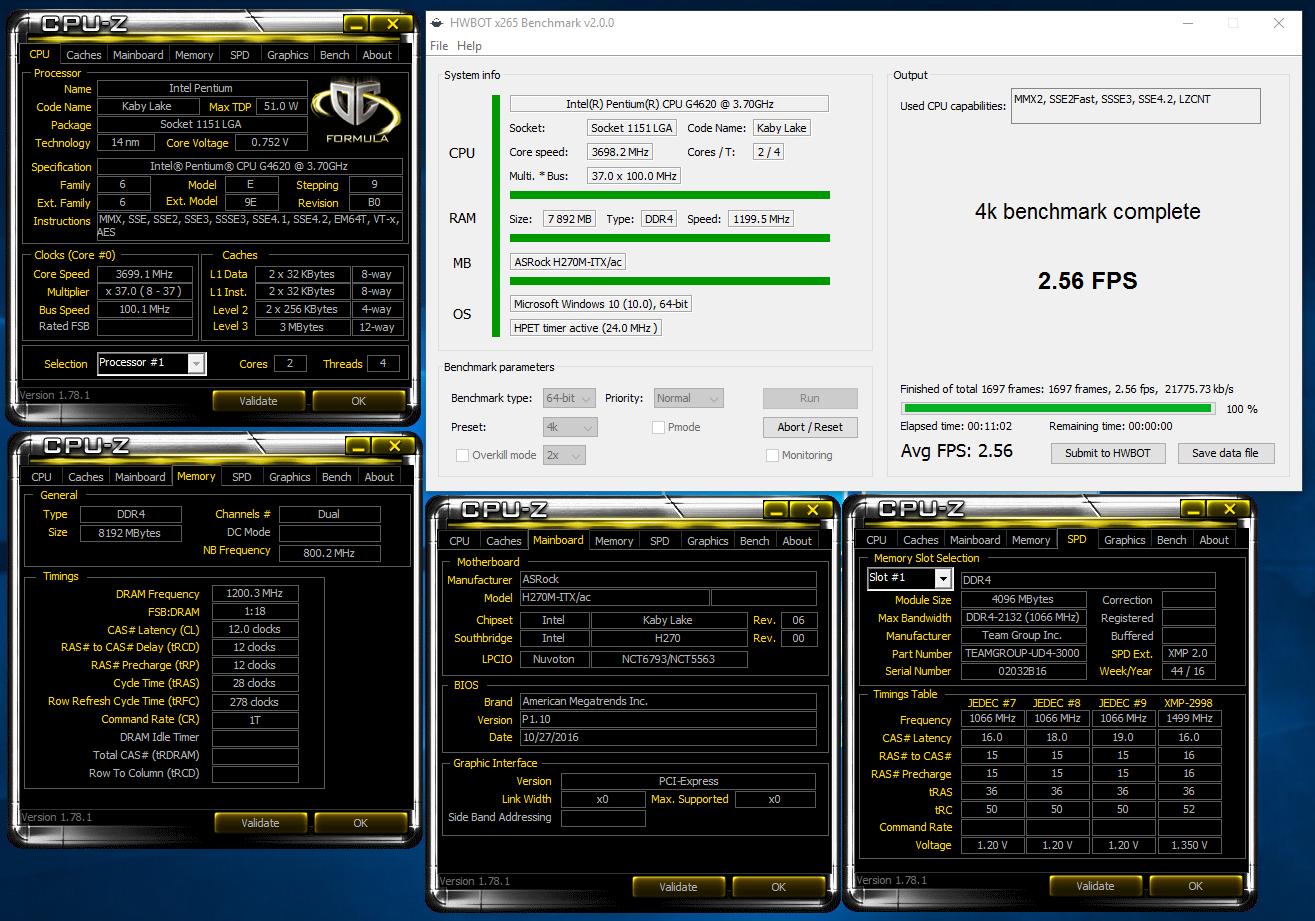Click the disabled Run button

click(x=810, y=398)
